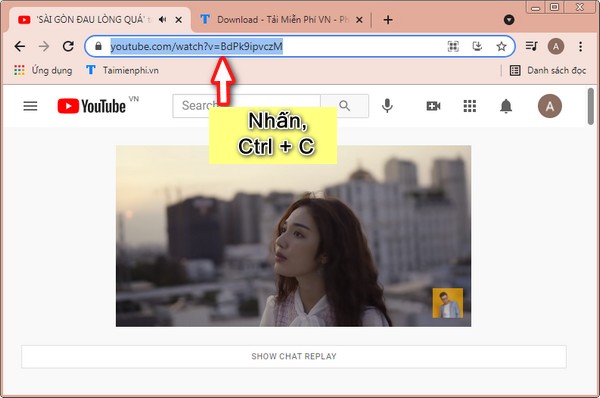The image size is (600, 398).
Task: Open the media control icon in toolbar
Action: pos(531,46)
